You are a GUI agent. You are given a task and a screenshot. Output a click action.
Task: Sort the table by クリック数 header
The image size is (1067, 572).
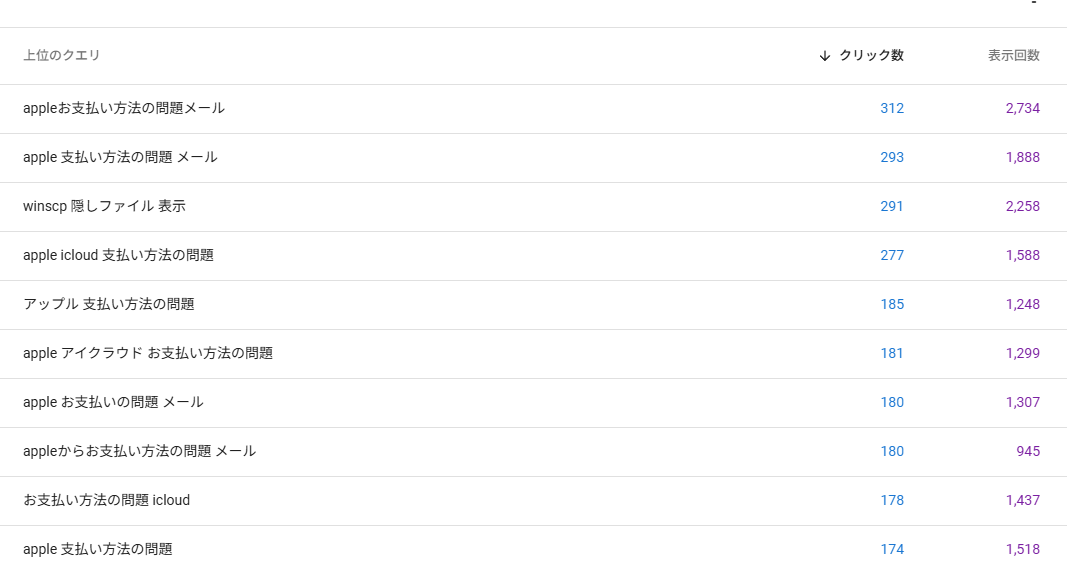(x=871, y=56)
